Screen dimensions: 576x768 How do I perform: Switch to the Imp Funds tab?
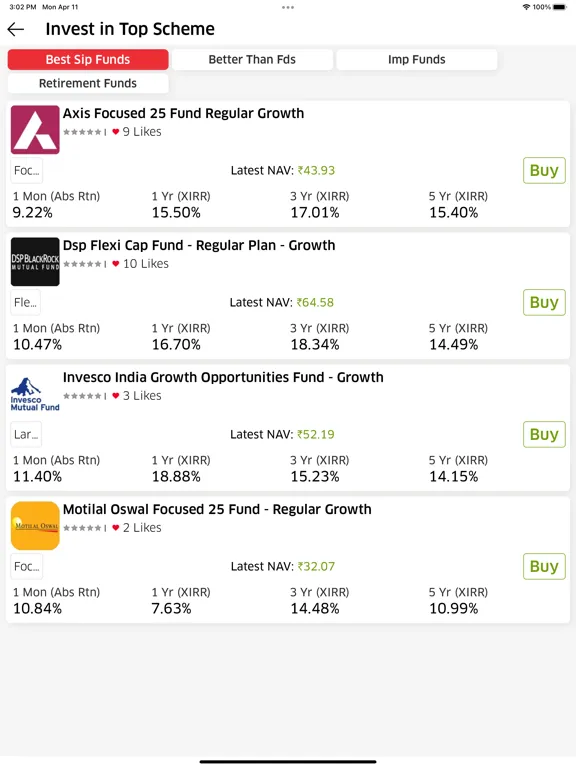[417, 59]
